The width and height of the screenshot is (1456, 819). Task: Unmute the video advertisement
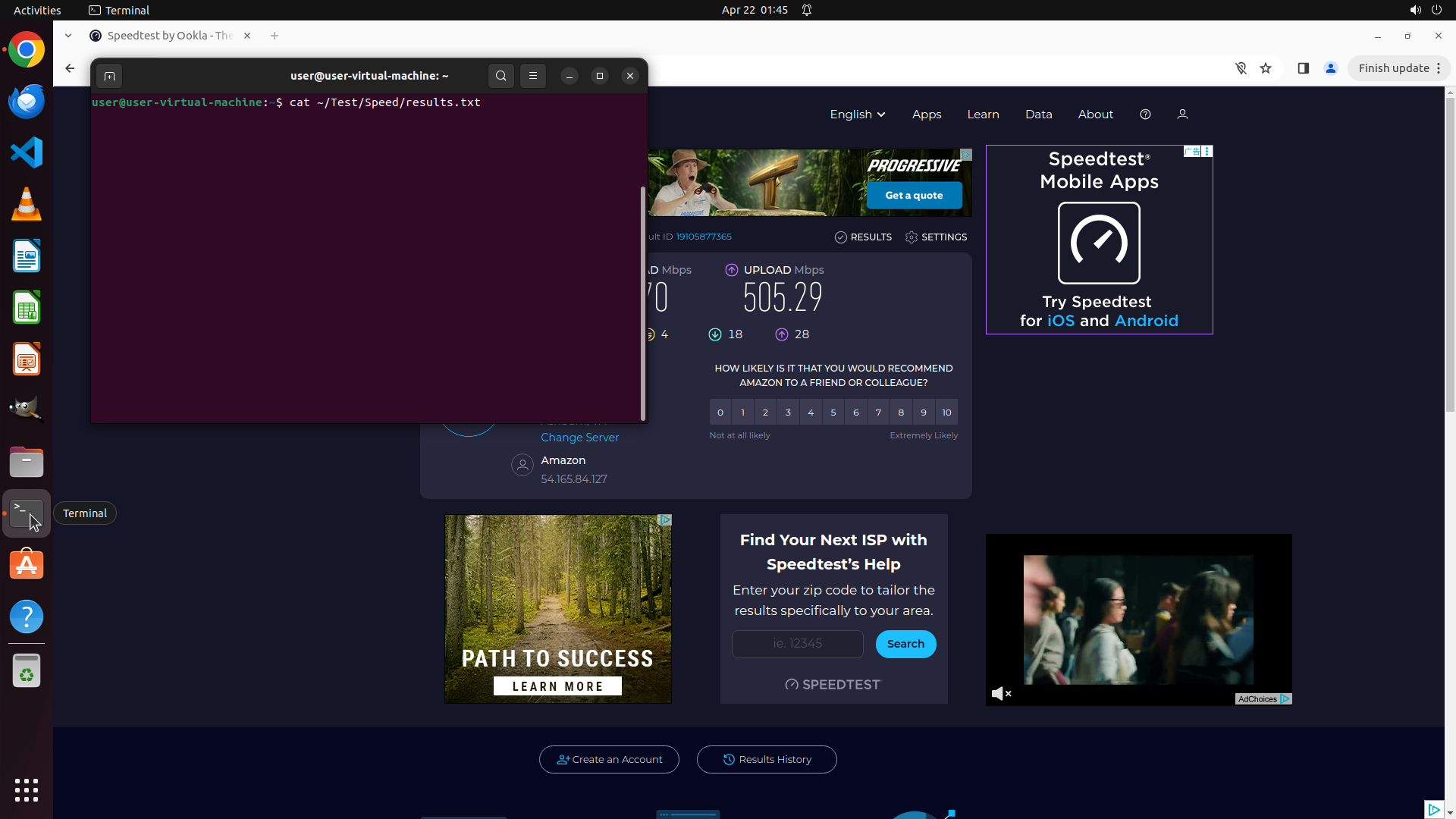1001,693
